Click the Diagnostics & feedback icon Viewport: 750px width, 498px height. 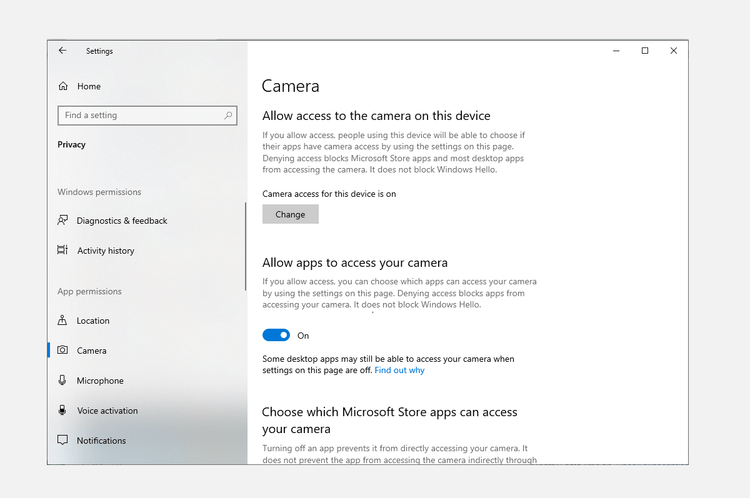tap(63, 220)
